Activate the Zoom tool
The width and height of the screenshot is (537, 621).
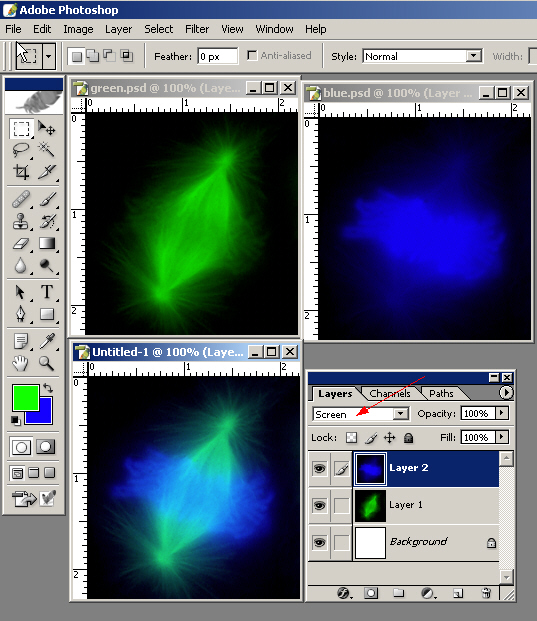click(47, 363)
